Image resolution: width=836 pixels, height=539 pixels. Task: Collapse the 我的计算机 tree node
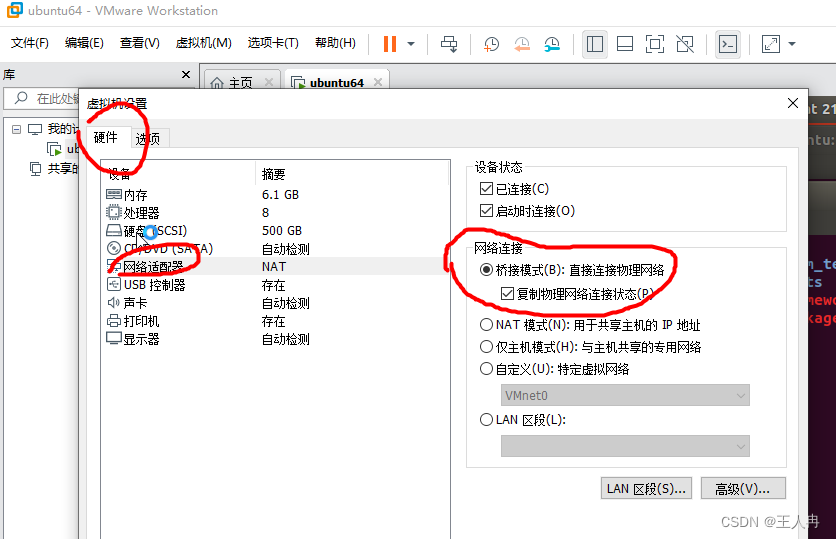pyautogui.click(x=17, y=129)
